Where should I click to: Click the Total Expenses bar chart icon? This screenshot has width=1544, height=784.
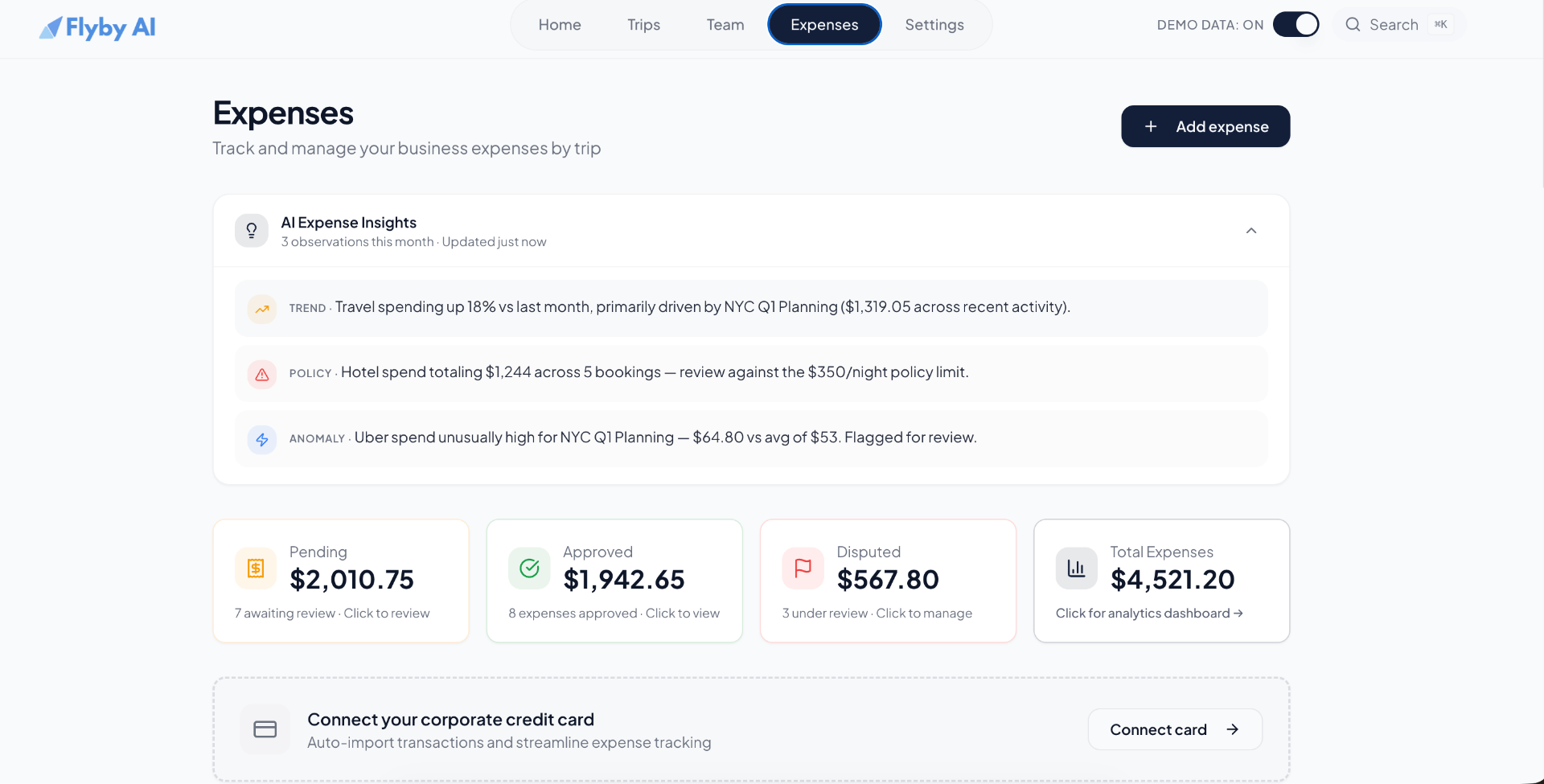click(x=1076, y=569)
